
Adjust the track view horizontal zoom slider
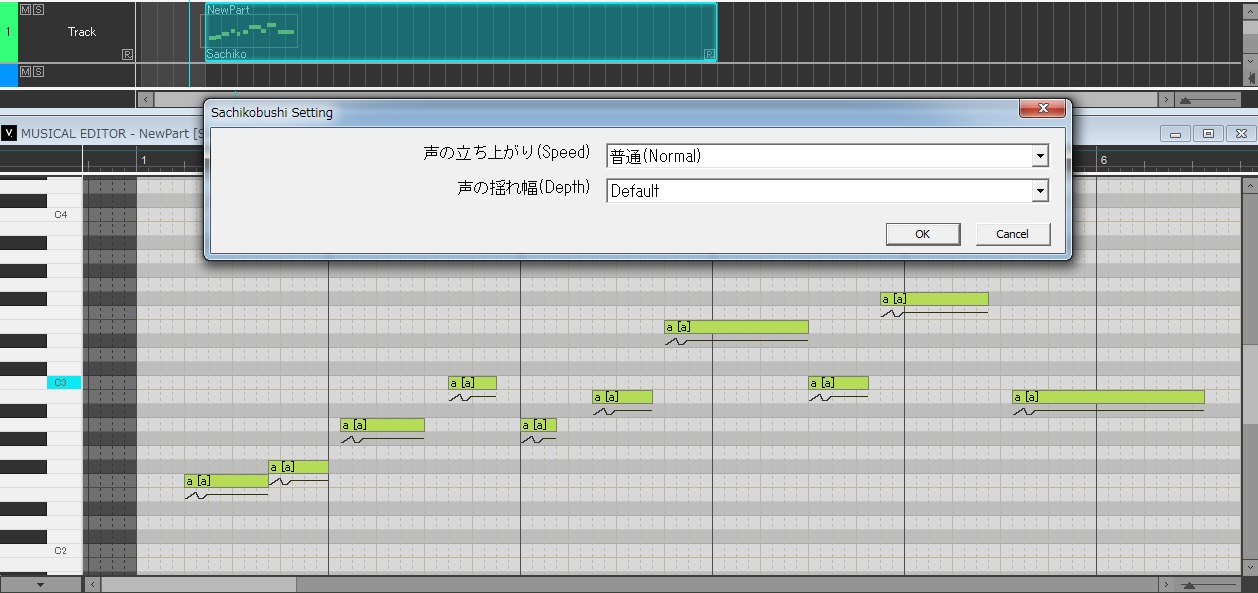[x=1208, y=100]
